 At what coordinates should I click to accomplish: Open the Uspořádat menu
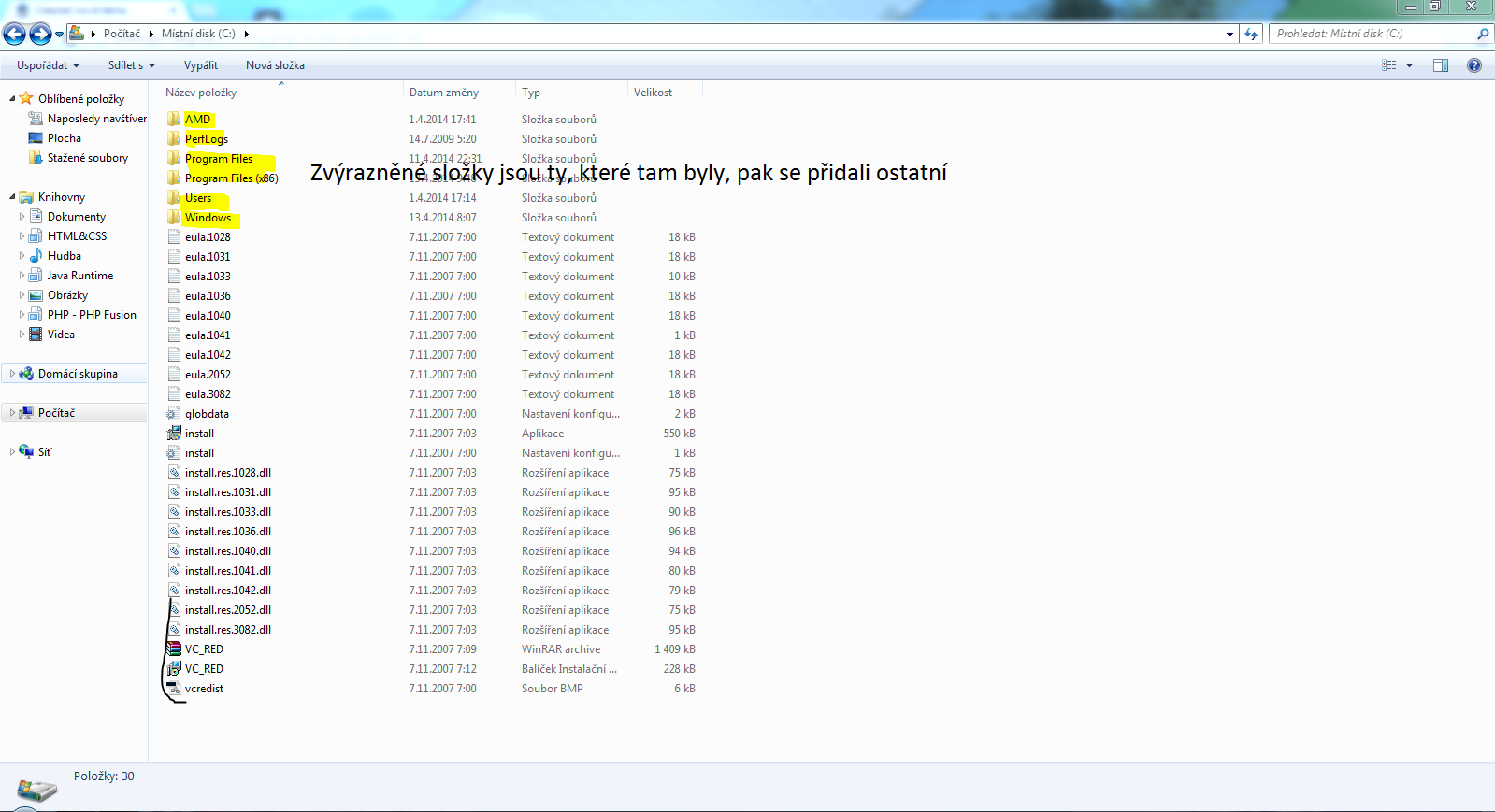48,65
